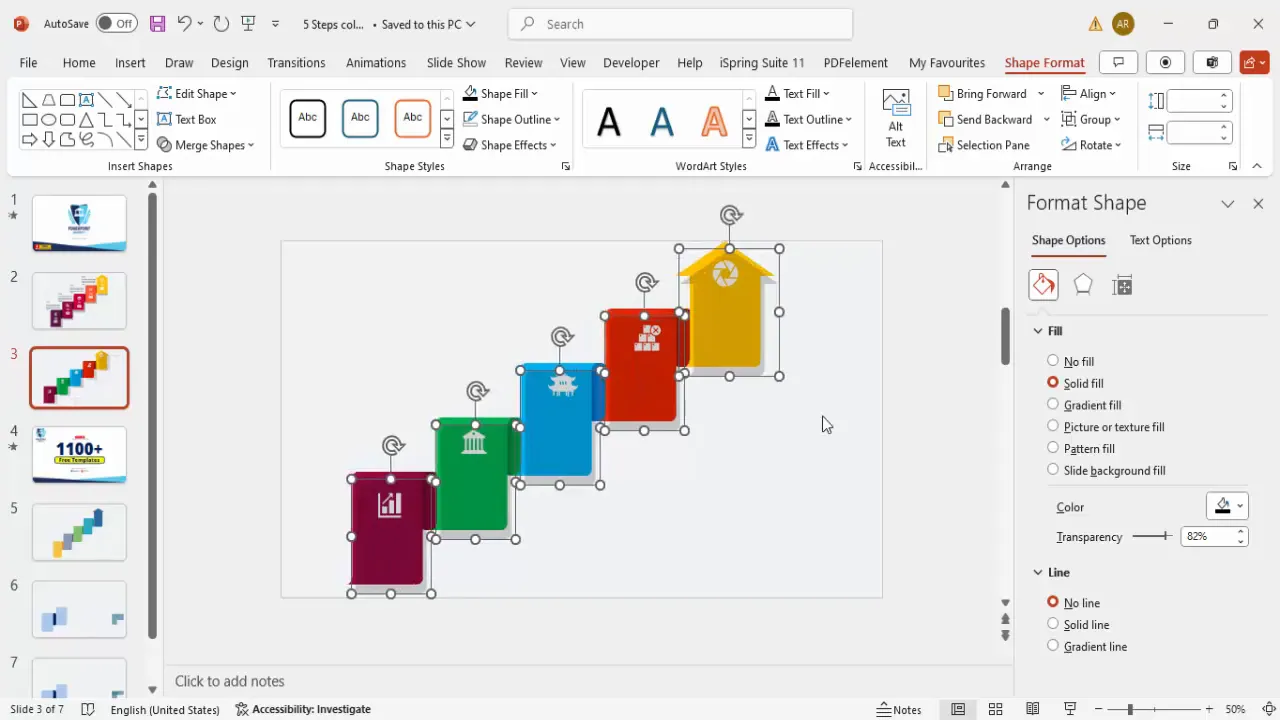Click the Alt Text button
The image size is (1280, 720).
896,120
